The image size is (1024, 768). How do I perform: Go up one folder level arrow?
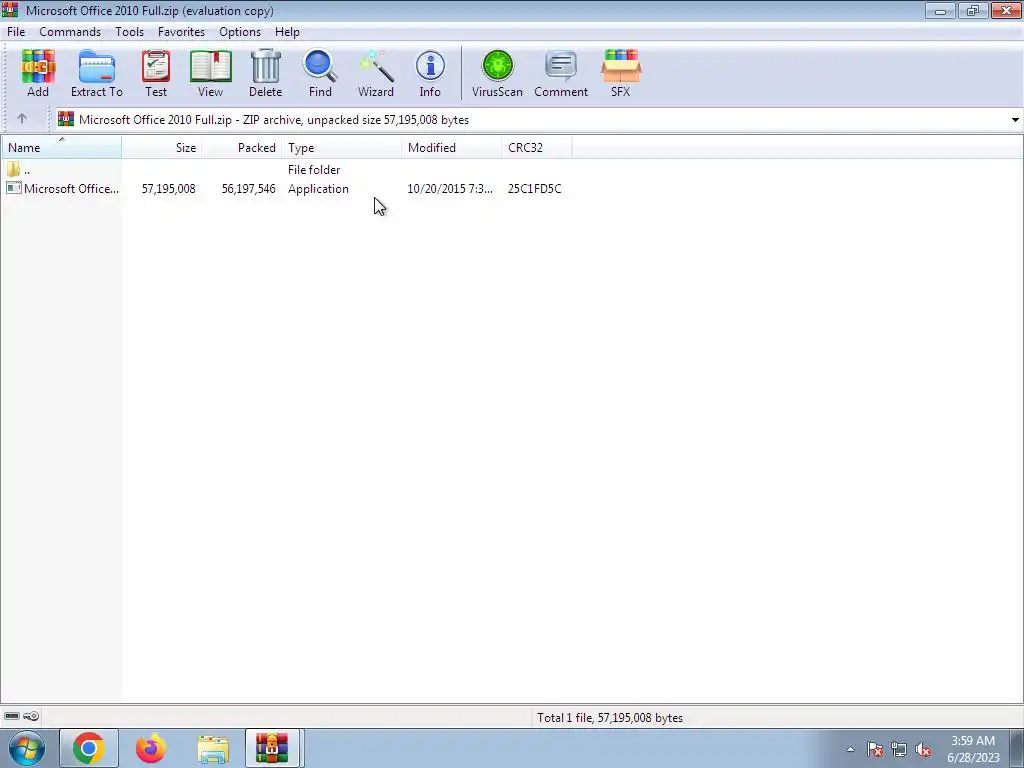point(22,119)
